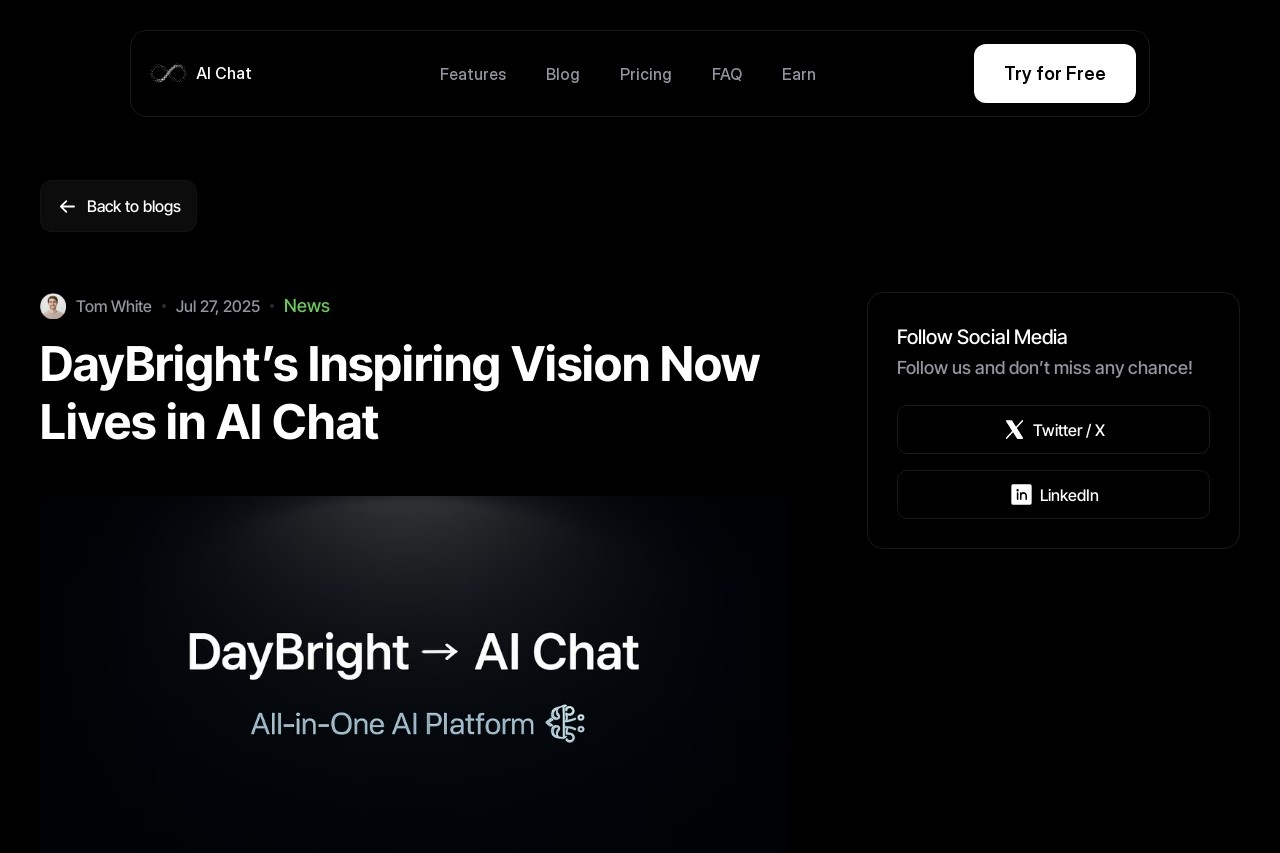The height and width of the screenshot is (853, 1280).
Task: Click the Try for Free button
Action: [x=1055, y=73]
